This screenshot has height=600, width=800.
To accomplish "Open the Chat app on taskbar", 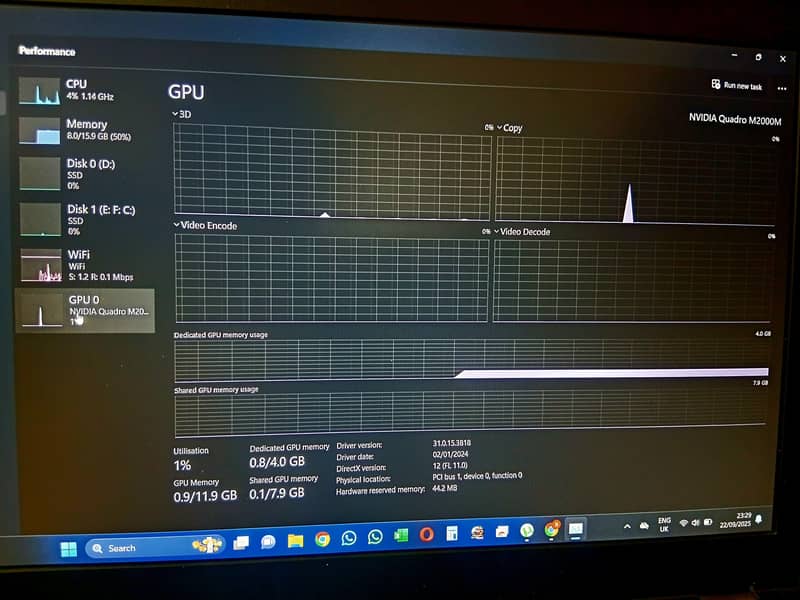I will tap(268, 542).
